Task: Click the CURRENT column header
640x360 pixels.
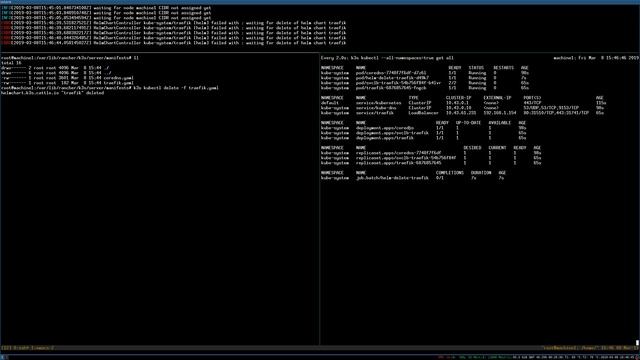Action: (x=497, y=148)
